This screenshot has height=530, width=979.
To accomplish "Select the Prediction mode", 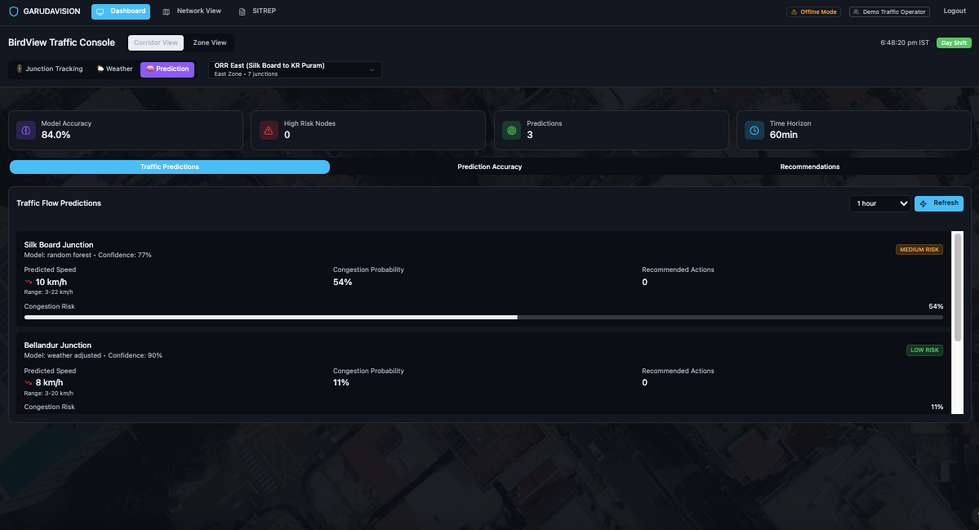I will pyautogui.click(x=167, y=69).
